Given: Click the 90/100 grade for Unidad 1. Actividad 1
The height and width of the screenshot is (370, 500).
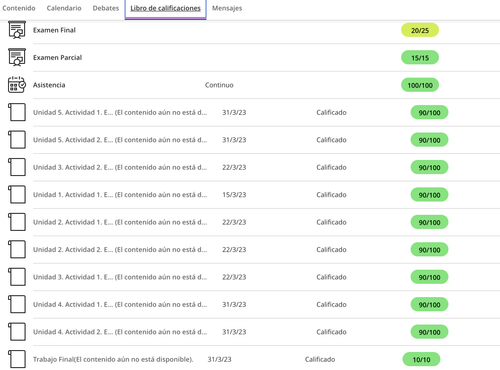Looking at the screenshot, I should [x=429, y=195].
